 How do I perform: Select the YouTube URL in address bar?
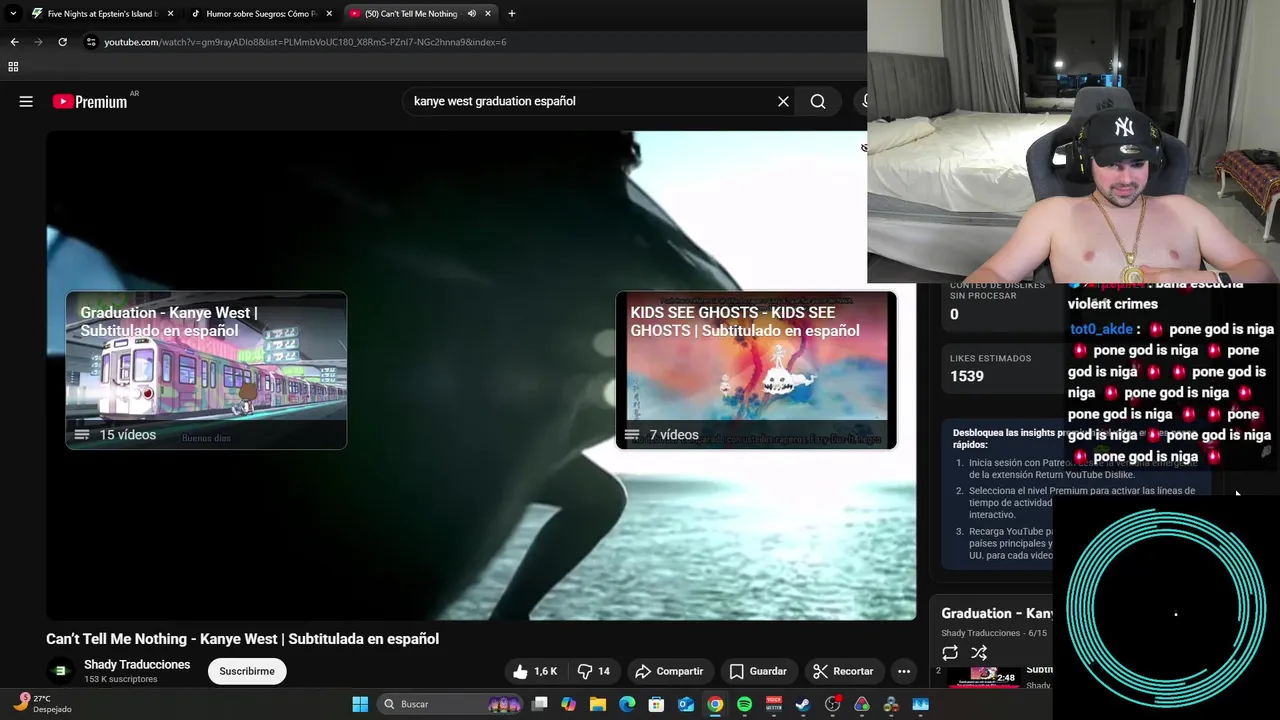[x=305, y=42]
